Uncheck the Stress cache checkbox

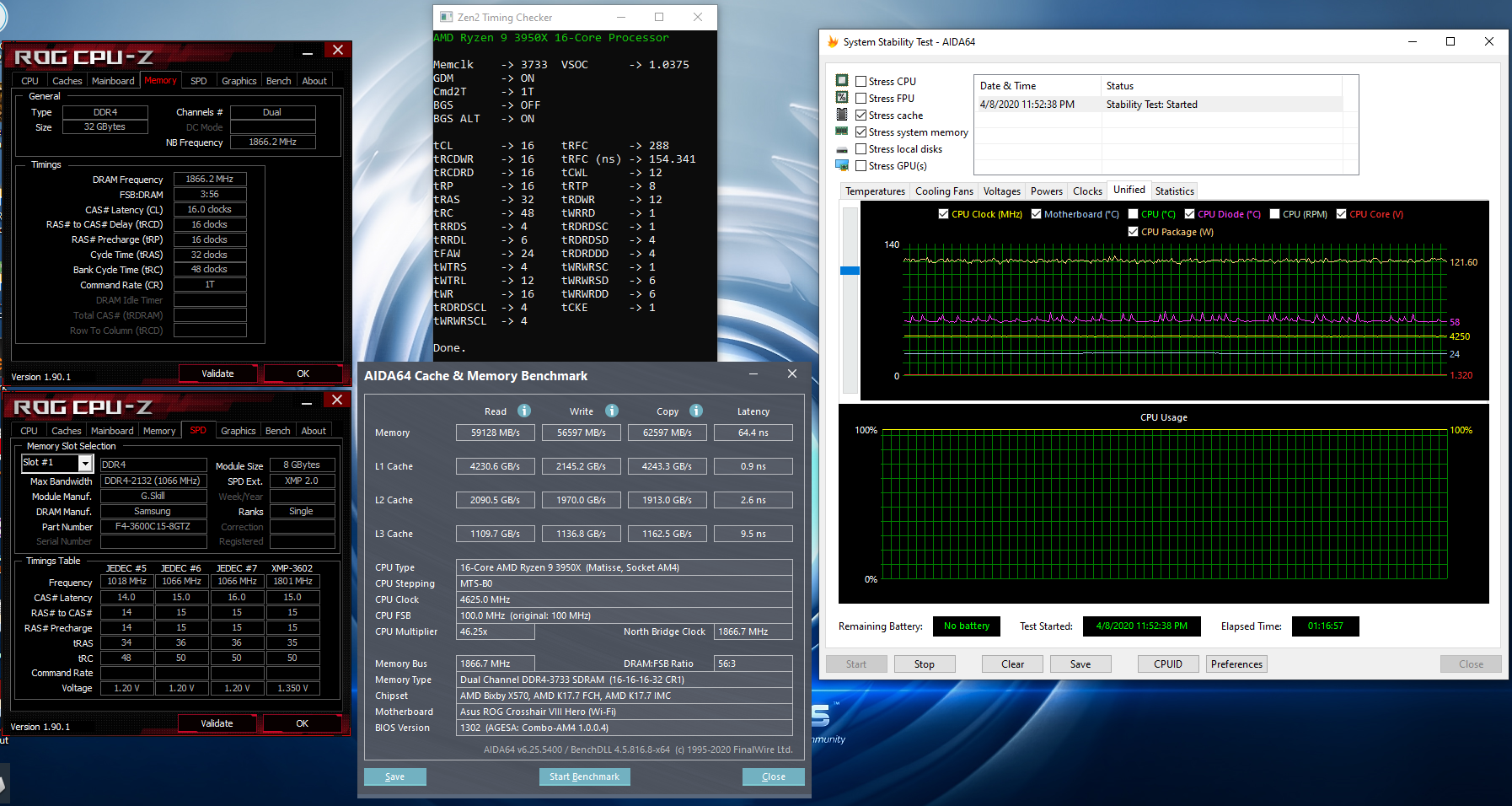(861, 116)
